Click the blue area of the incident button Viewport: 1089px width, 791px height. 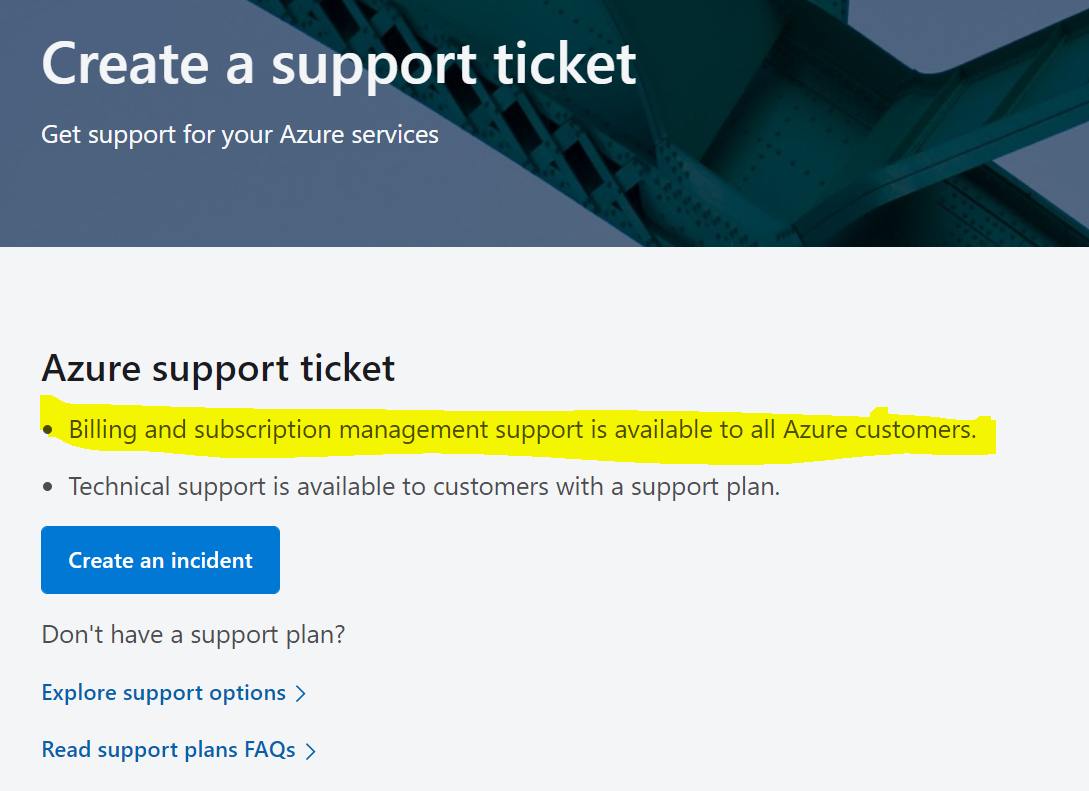tap(160, 559)
